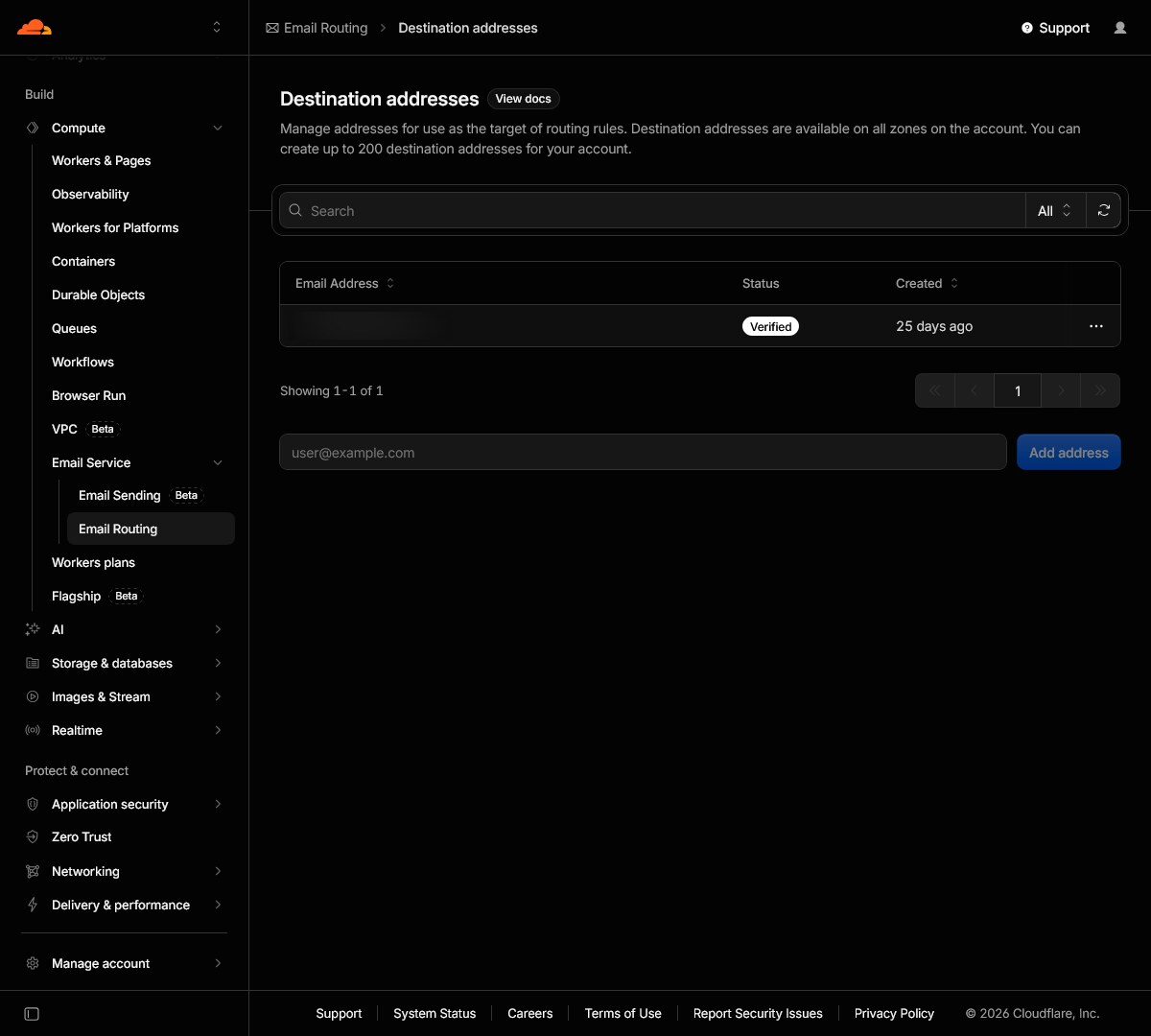Go to next page of results
The width and height of the screenshot is (1151, 1036).
(1061, 390)
